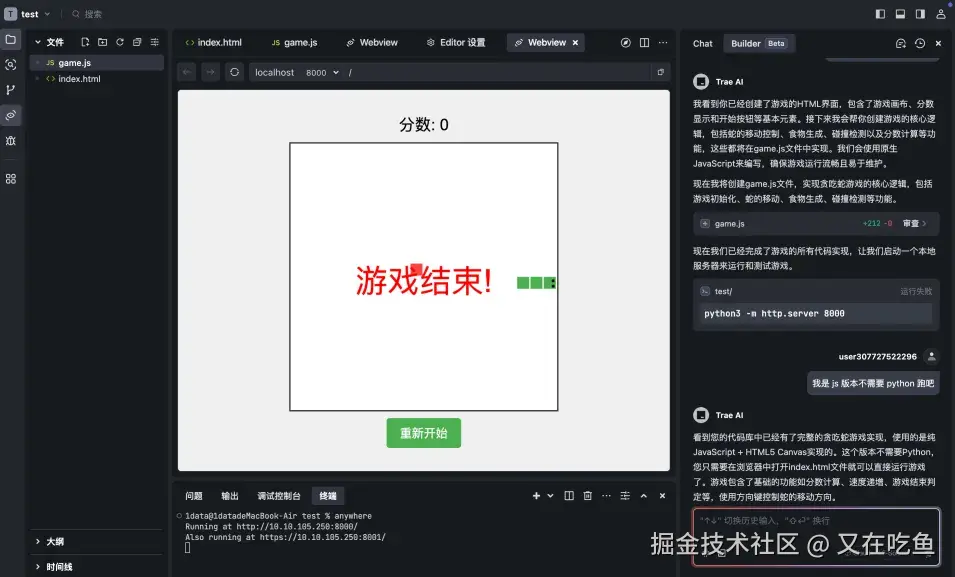This screenshot has width=955, height=577.
Task: Click the AI chat message input box
Action: click(x=816, y=535)
